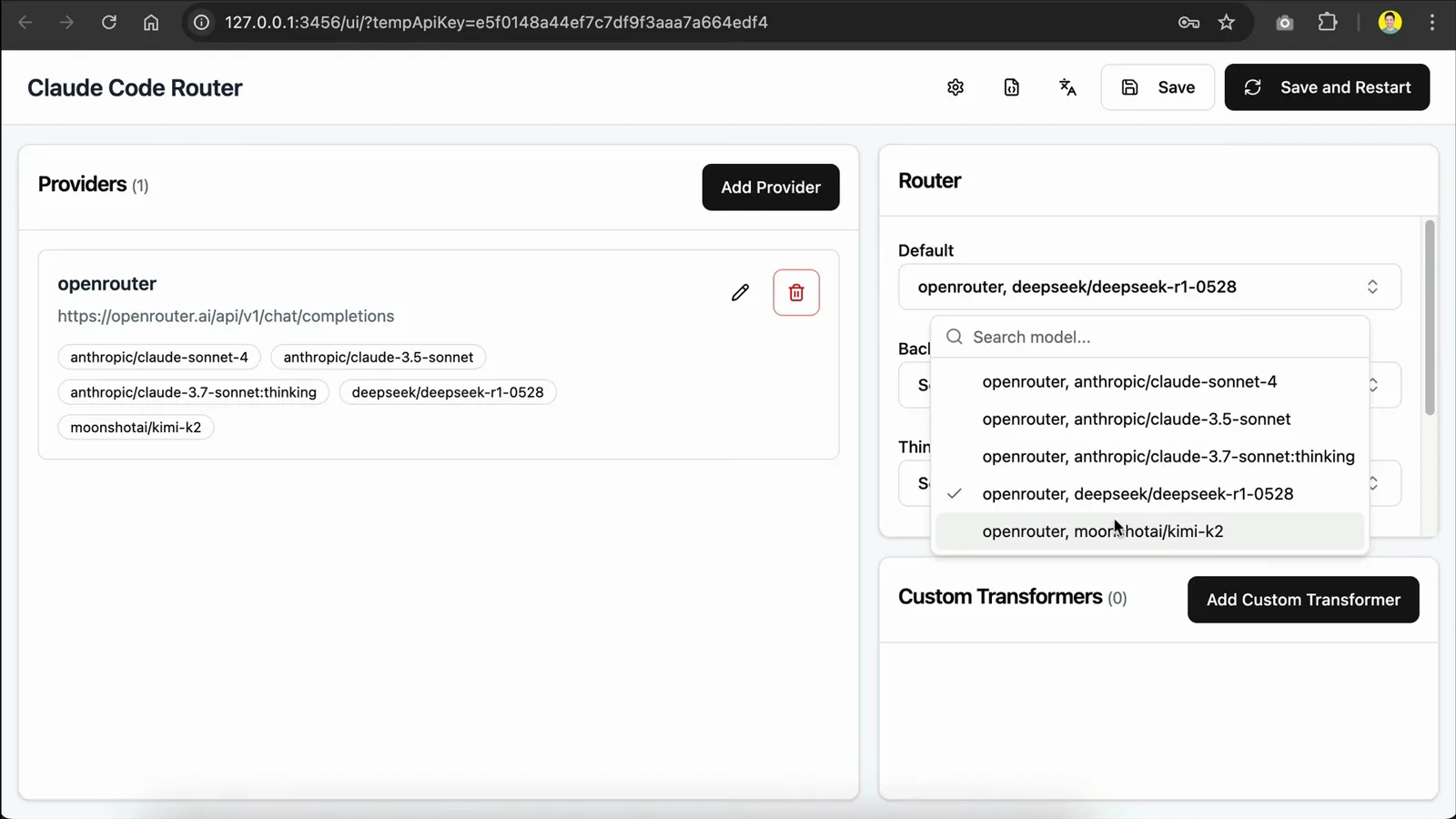Select openrouter, anthropic/claude-sonnet-4 option
The image size is (1456, 819).
tap(1150, 381)
